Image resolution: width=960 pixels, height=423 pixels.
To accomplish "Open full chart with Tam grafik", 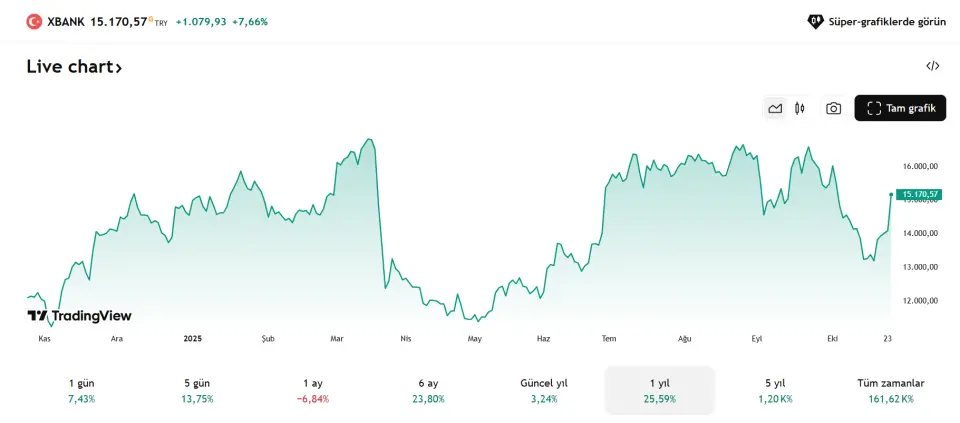I will (900, 108).
